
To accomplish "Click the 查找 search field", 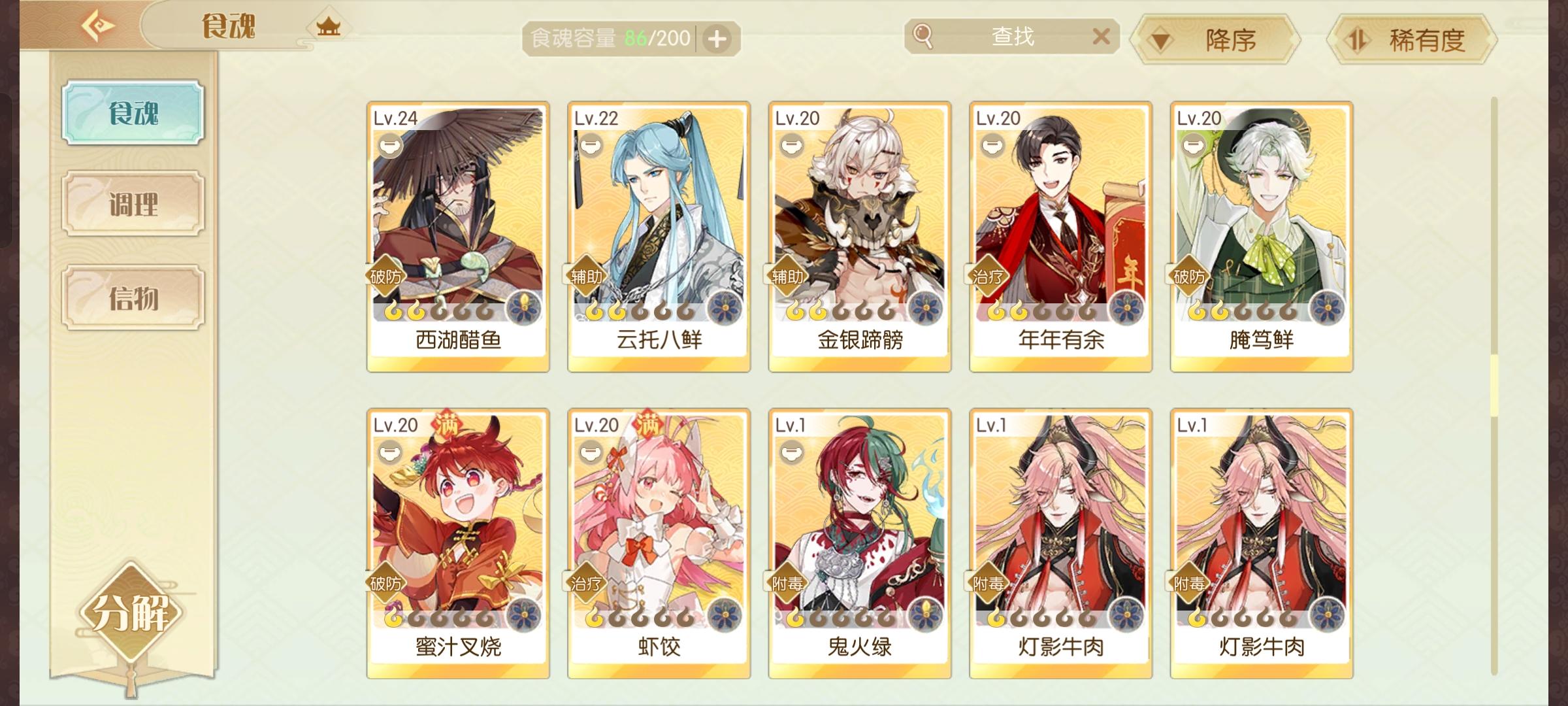I will pyautogui.click(x=1012, y=36).
